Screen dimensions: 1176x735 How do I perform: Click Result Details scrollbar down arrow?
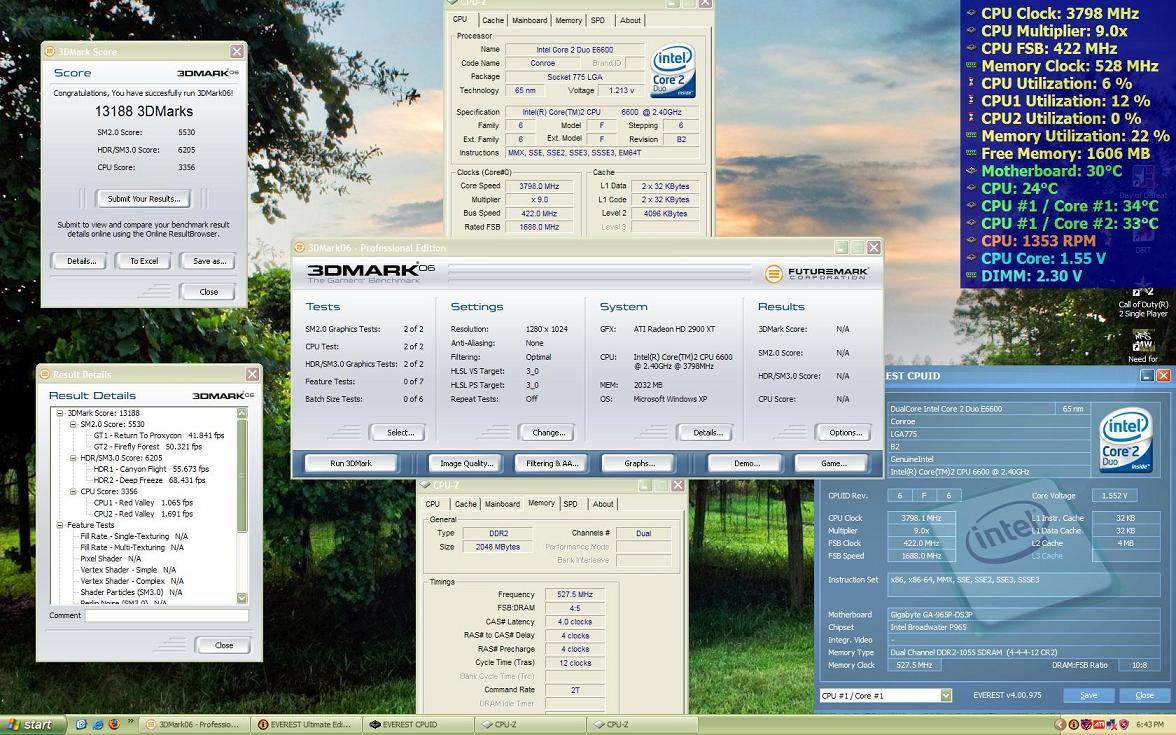[242, 598]
